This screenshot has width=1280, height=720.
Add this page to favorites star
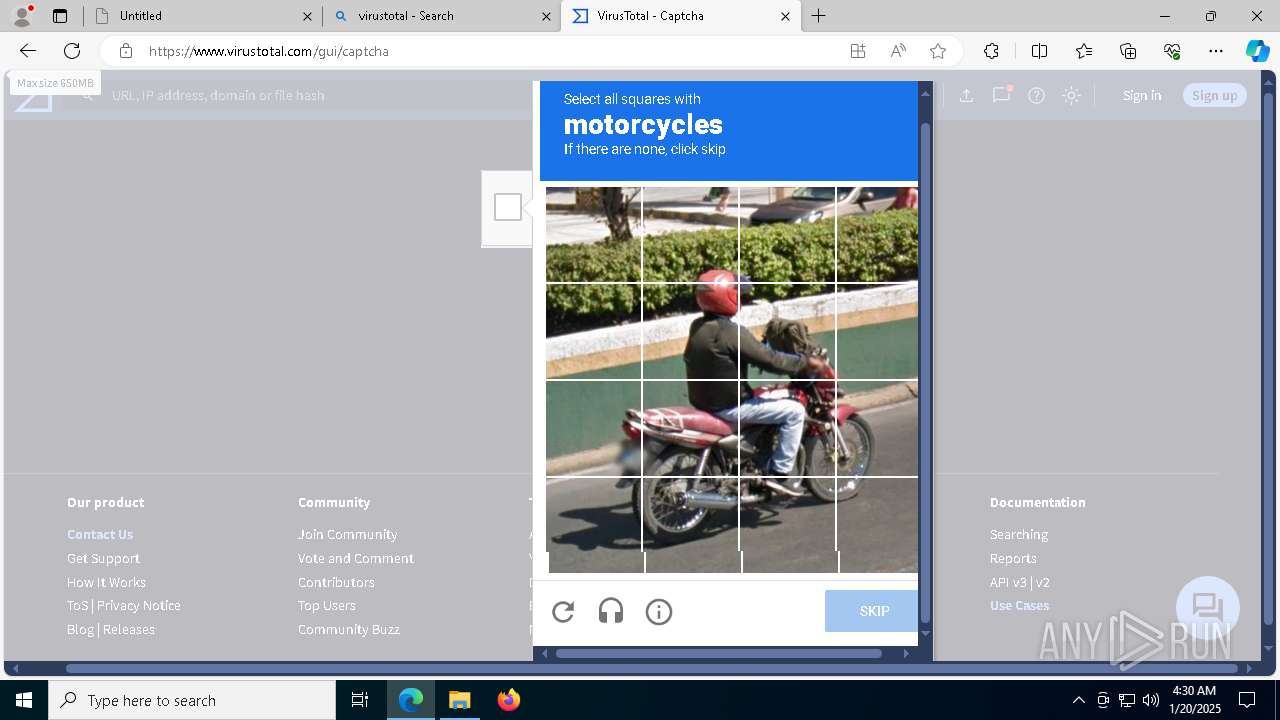938,51
